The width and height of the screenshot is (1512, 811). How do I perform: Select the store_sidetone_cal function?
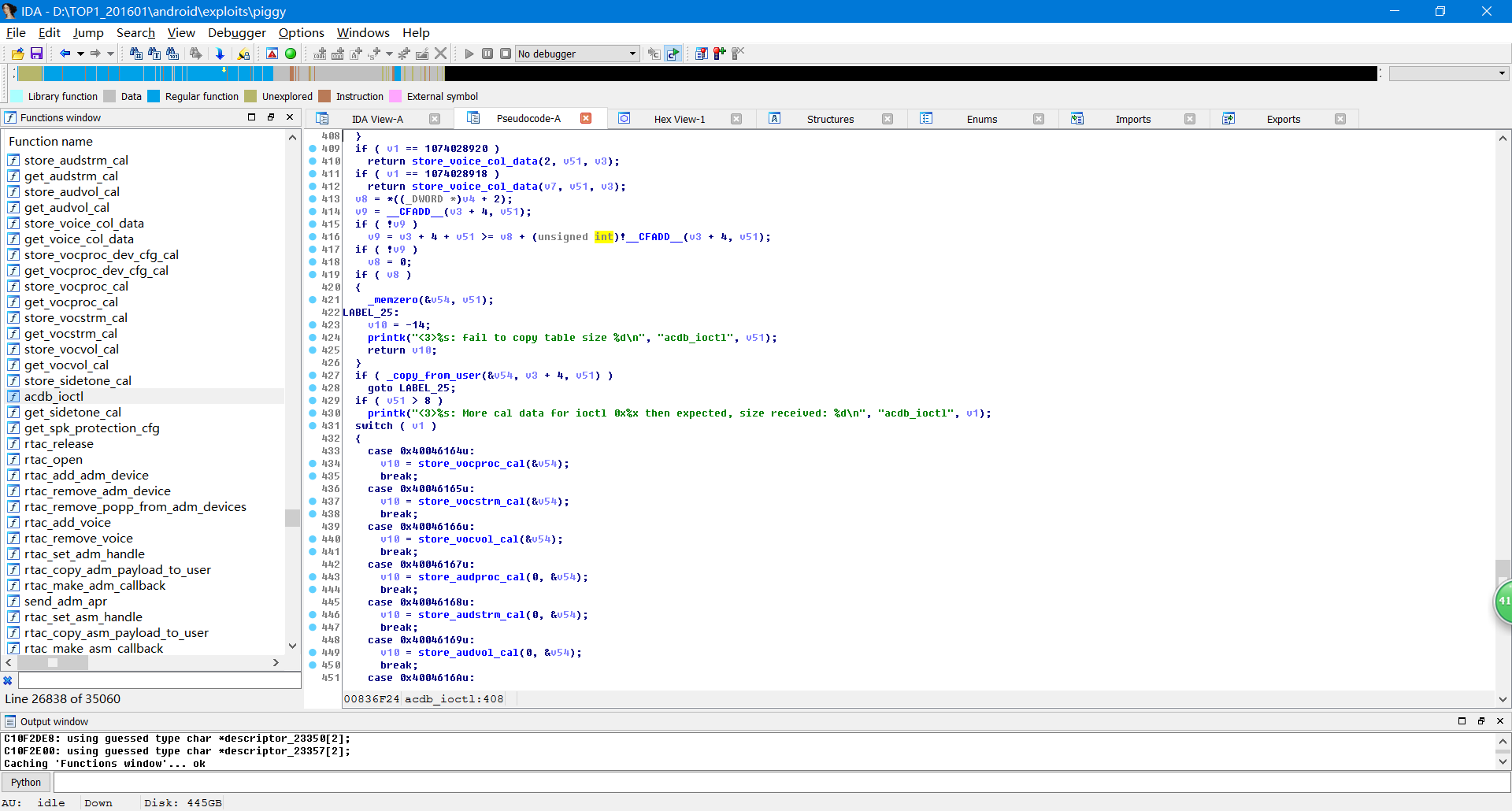click(77, 380)
